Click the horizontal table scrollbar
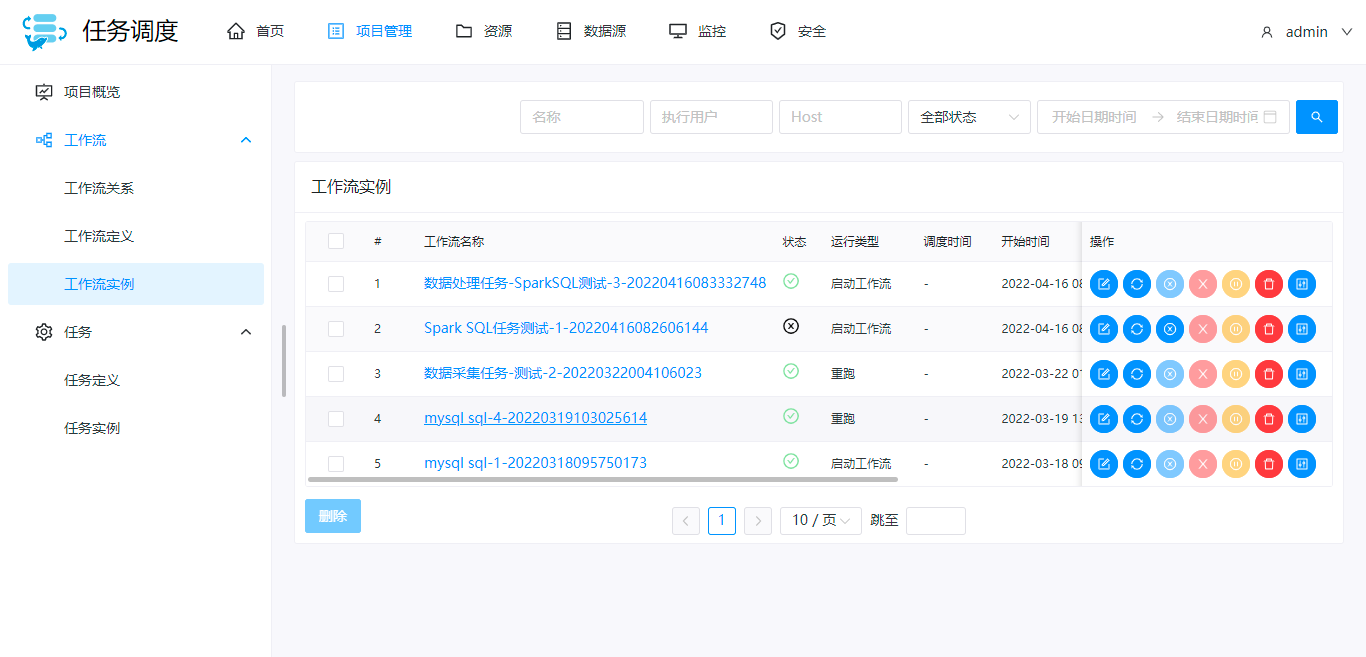 coord(602,480)
